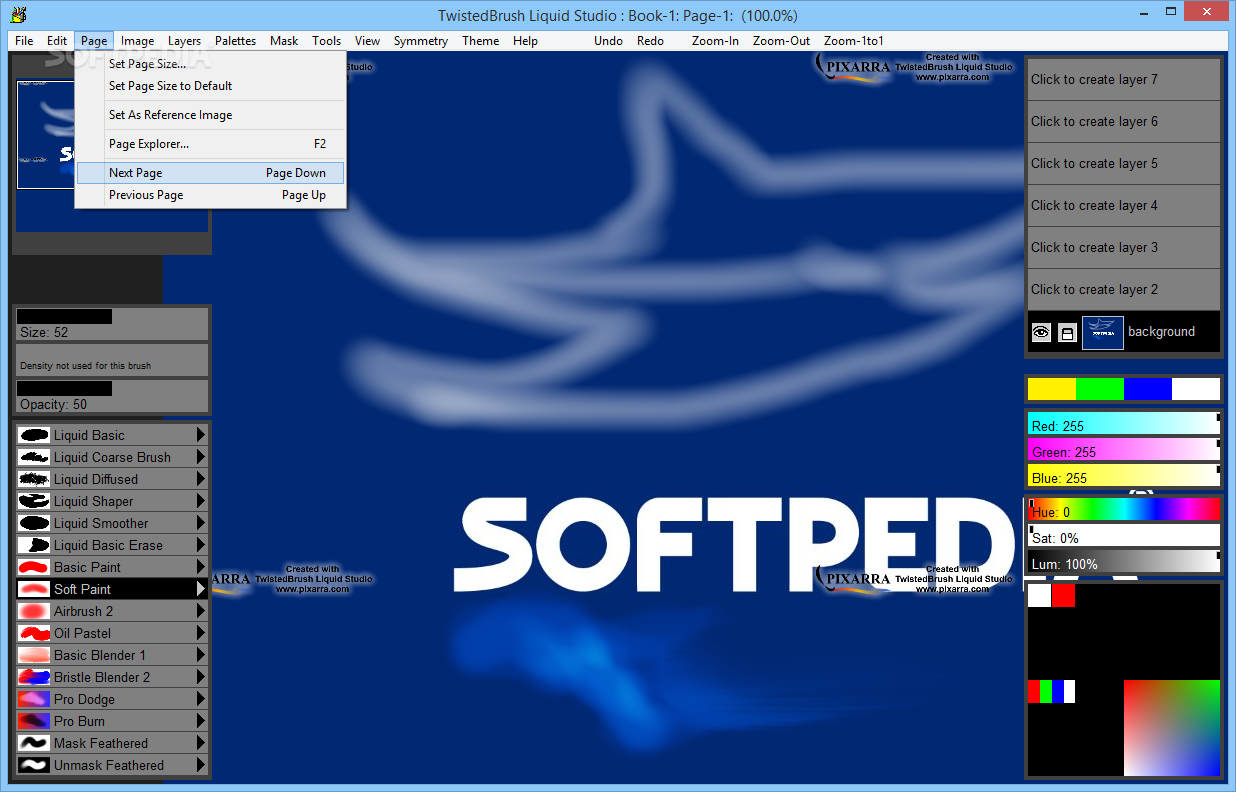Screen dimensions: 1236x792
Task: Click to create layer 4
Action: coord(1124,205)
